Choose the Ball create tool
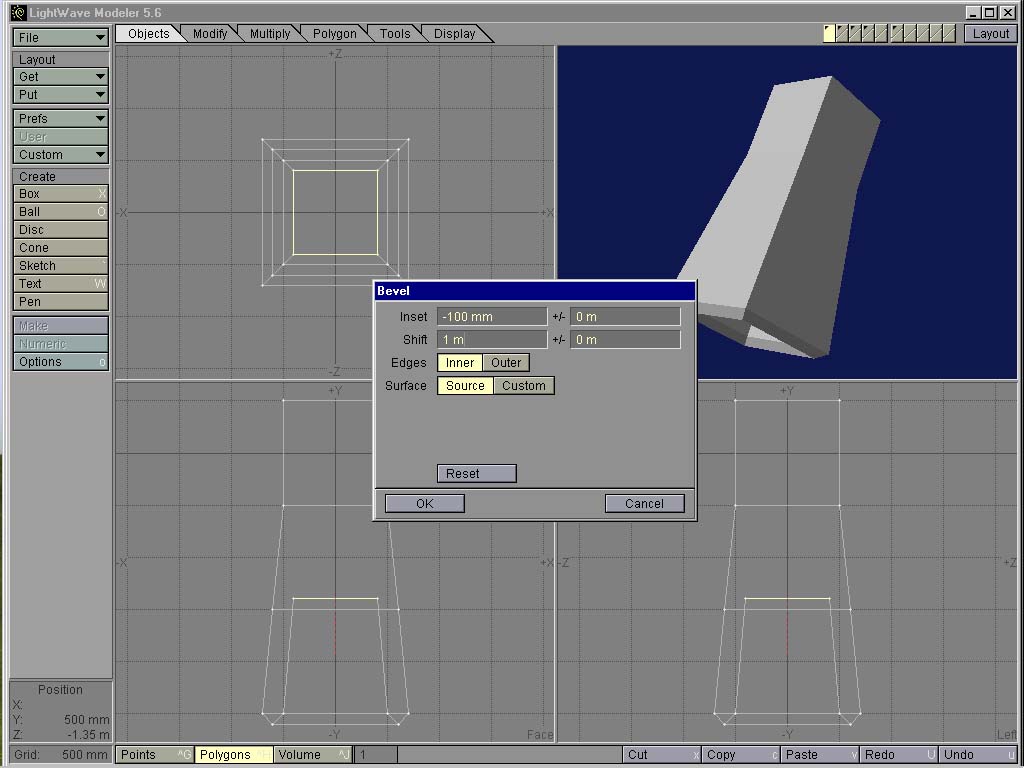 tap(60, 212)
